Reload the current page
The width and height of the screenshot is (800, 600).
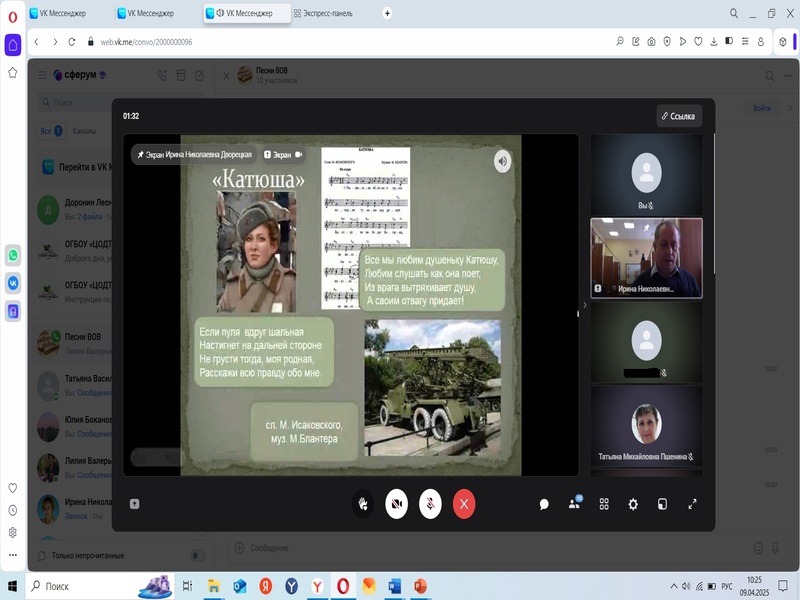pyautogui.click(x=72, y=42)
